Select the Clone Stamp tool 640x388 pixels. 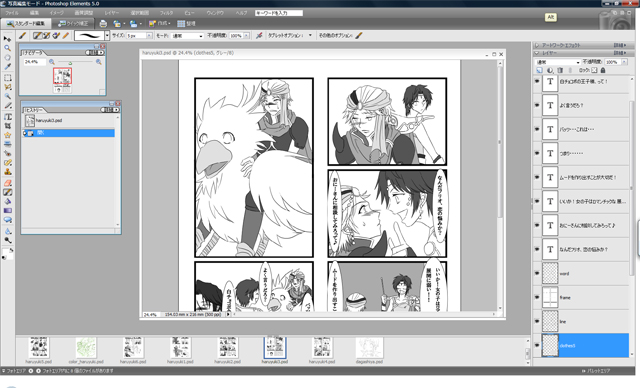click(7, 172)
